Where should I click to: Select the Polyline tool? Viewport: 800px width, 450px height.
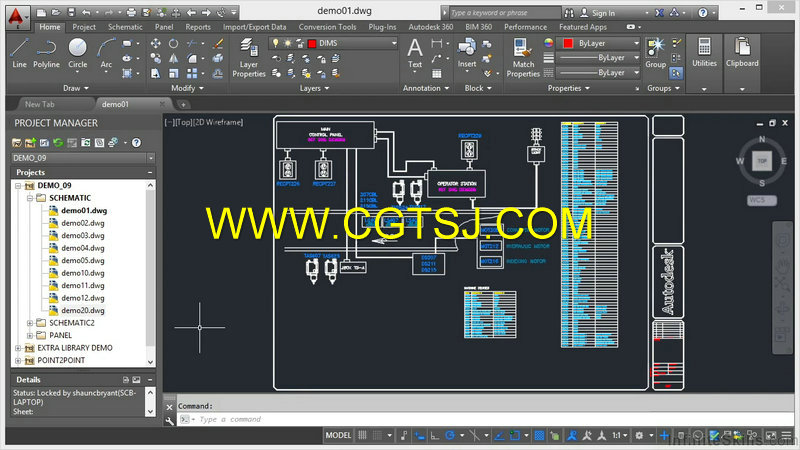pos(46,53)
